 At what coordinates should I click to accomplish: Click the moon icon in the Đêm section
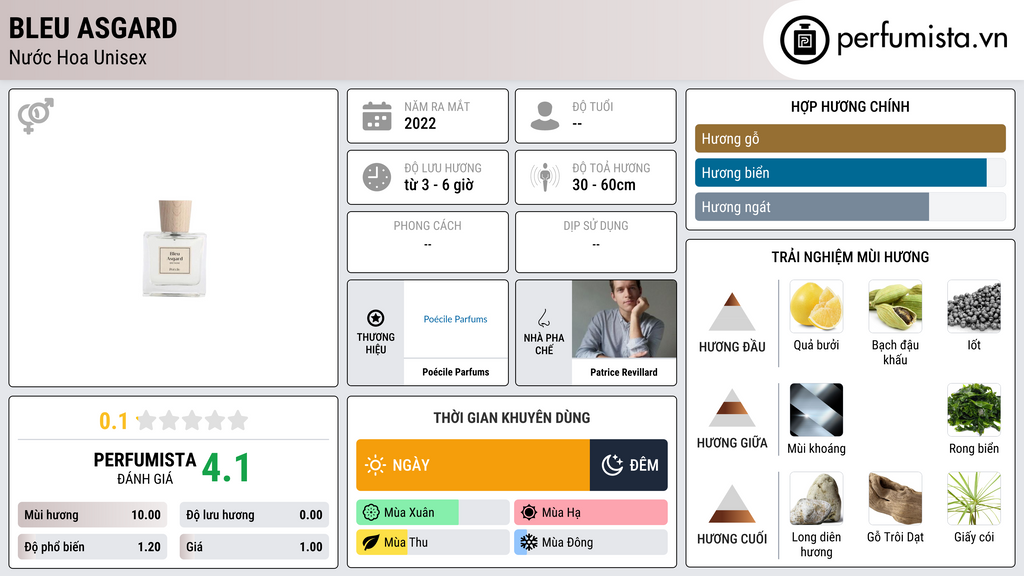click(612, 465)
